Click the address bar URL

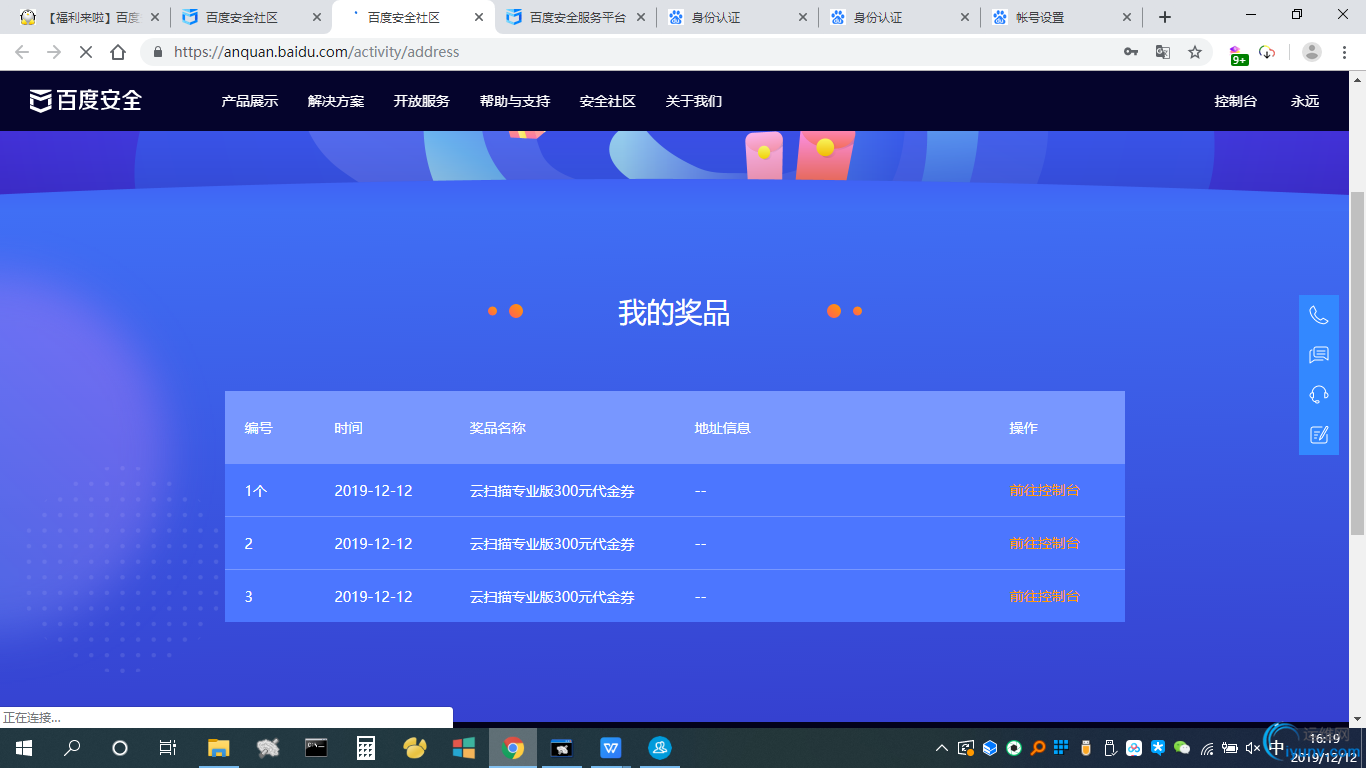pyautogui.click(x=317, y=52)
